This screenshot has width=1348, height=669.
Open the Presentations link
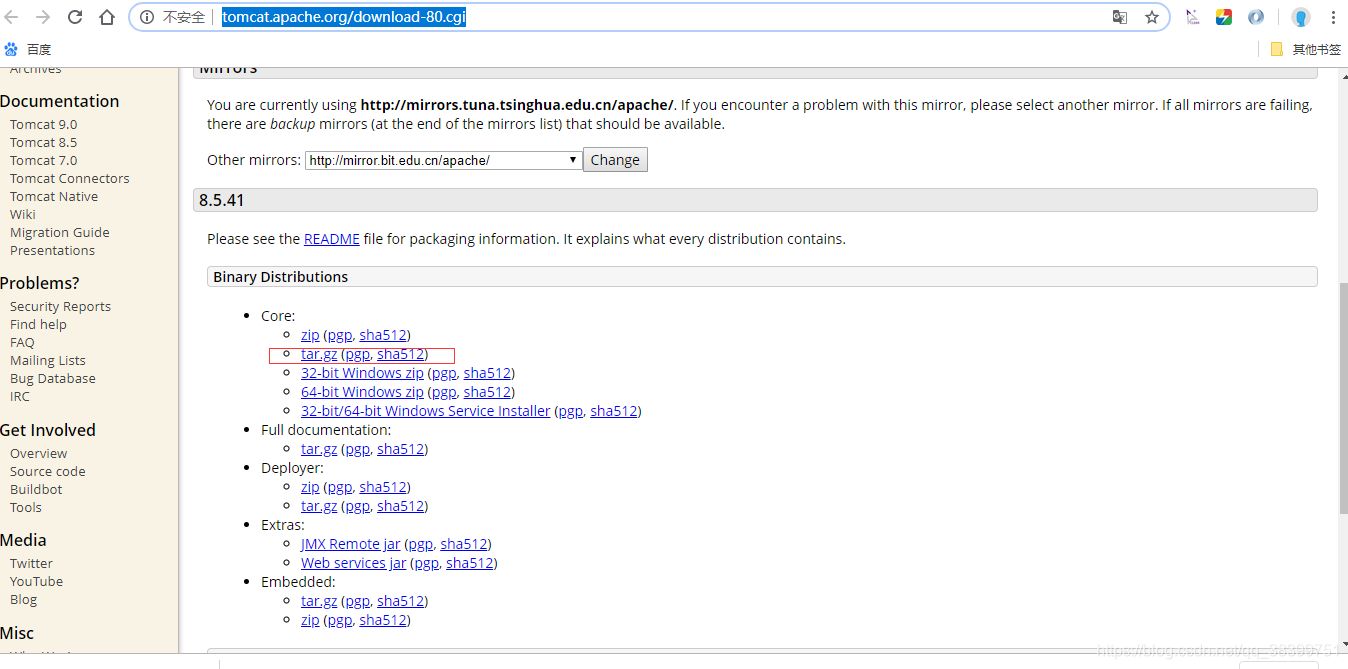[x=52, y=250]
